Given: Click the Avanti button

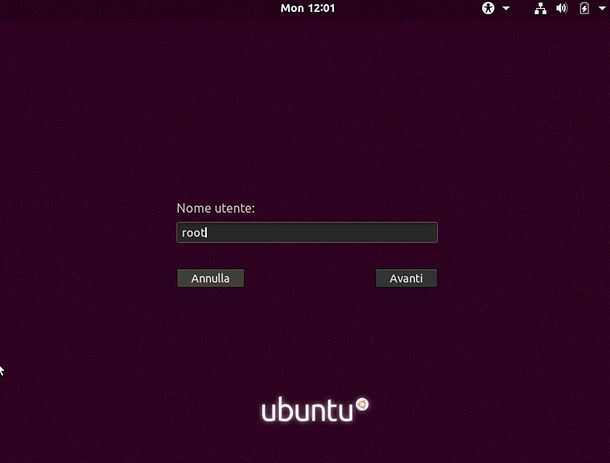Looking at the screenshot, I should point(406,278).
